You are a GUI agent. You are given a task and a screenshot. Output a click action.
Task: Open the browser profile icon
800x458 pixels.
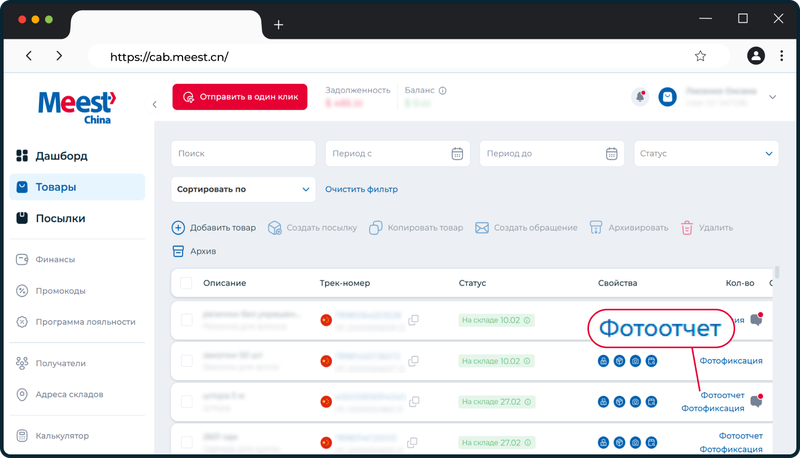756,56
